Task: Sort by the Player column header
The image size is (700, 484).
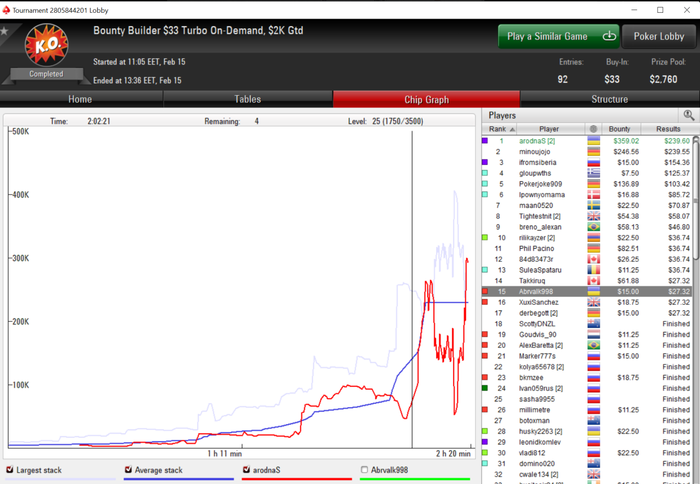Action: [x=551, y=129]
